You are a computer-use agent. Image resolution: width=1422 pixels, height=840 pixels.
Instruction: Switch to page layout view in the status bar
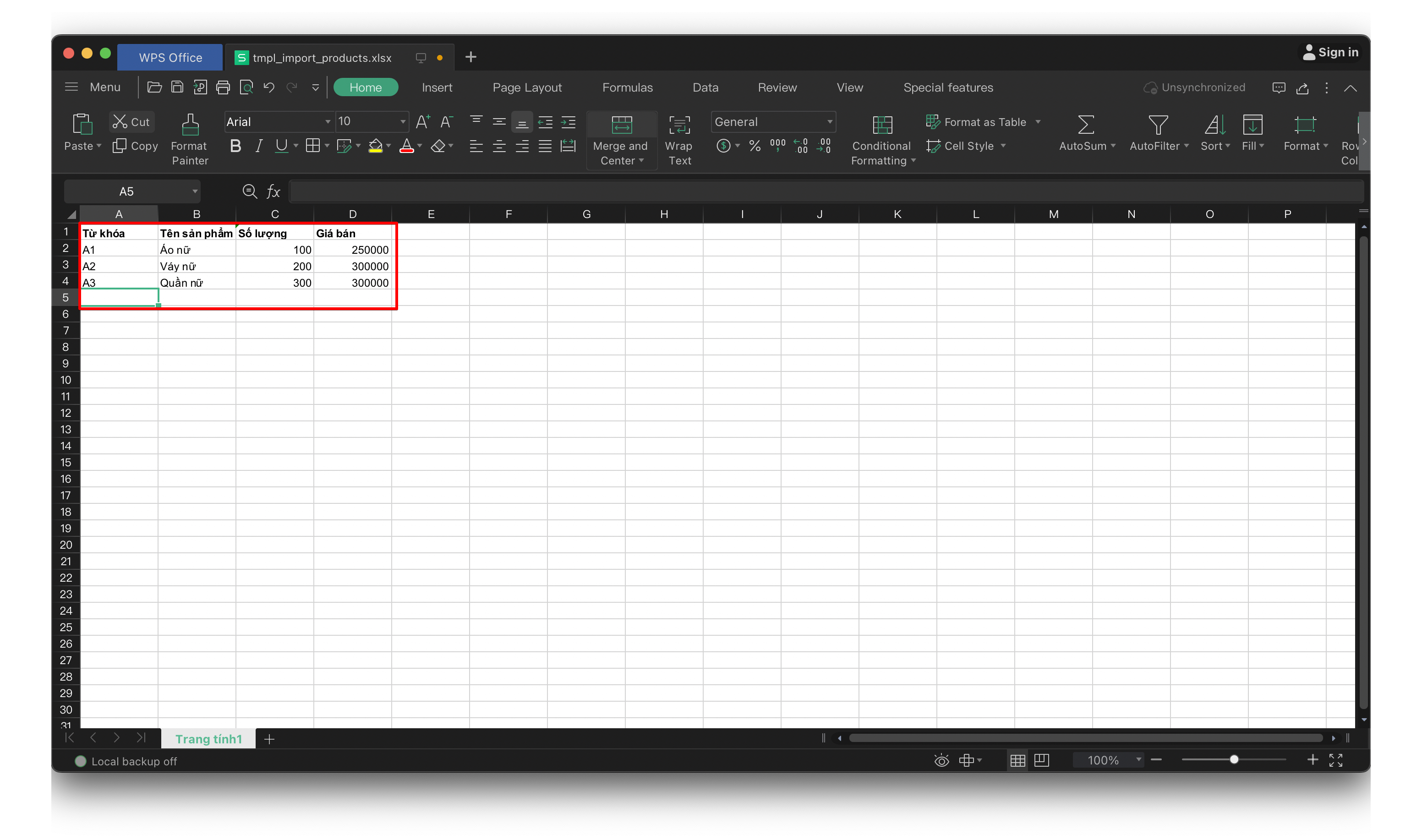click(1042, 760)
